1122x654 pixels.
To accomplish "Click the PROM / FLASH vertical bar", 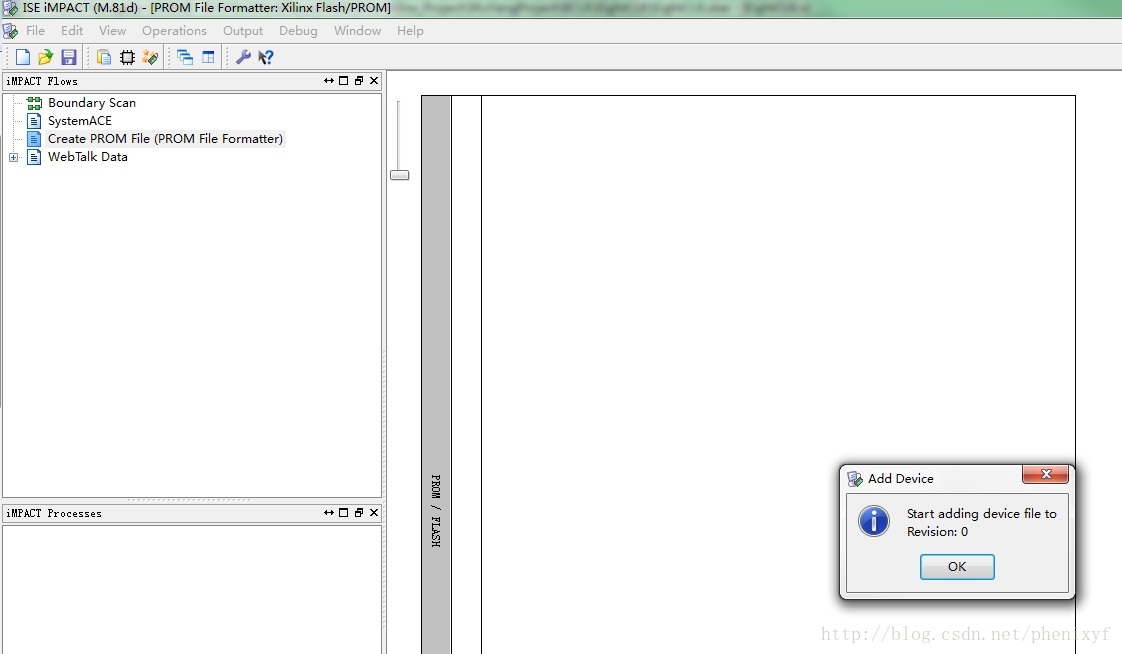I will [x=436, y=375].
